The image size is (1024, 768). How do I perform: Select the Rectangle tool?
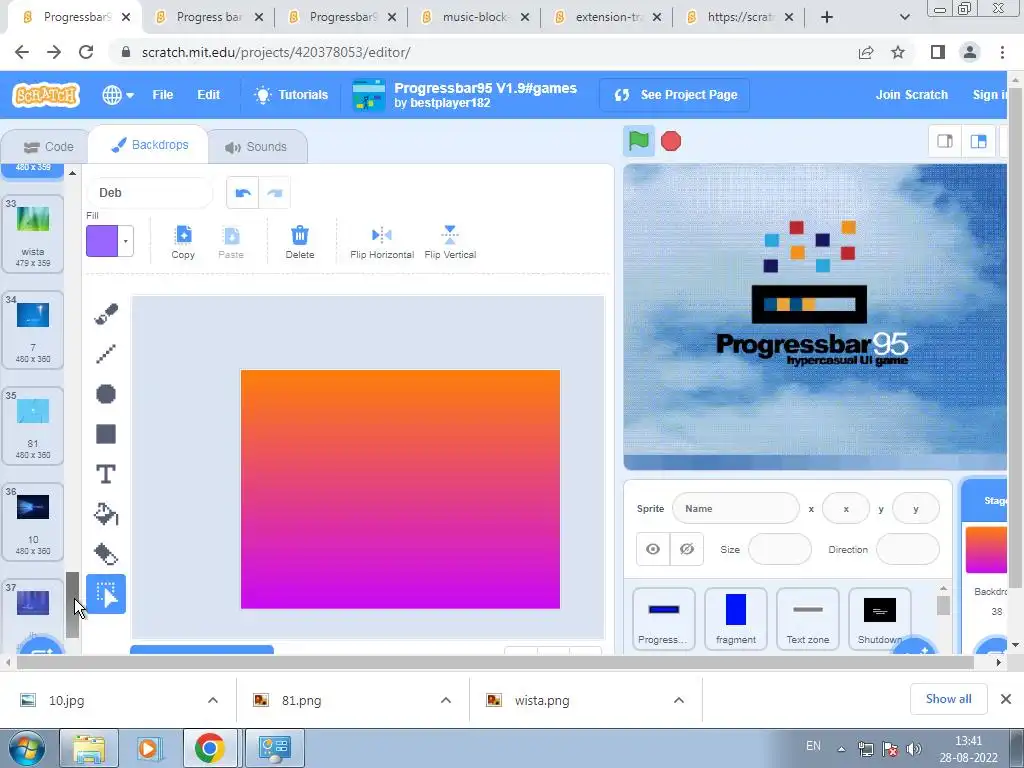[x=106, y=434]
